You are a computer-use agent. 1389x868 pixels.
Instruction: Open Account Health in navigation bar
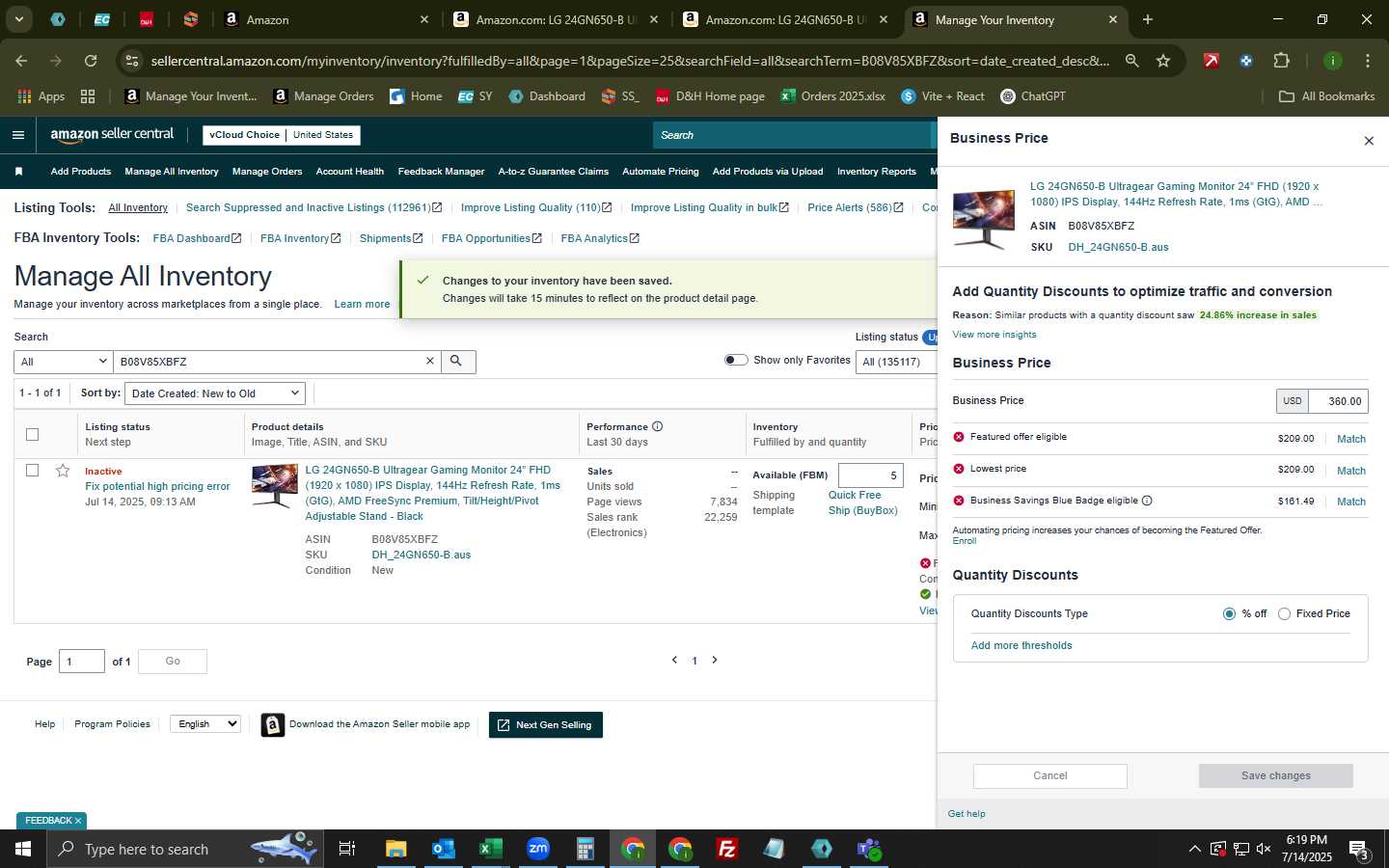point(350,172)
